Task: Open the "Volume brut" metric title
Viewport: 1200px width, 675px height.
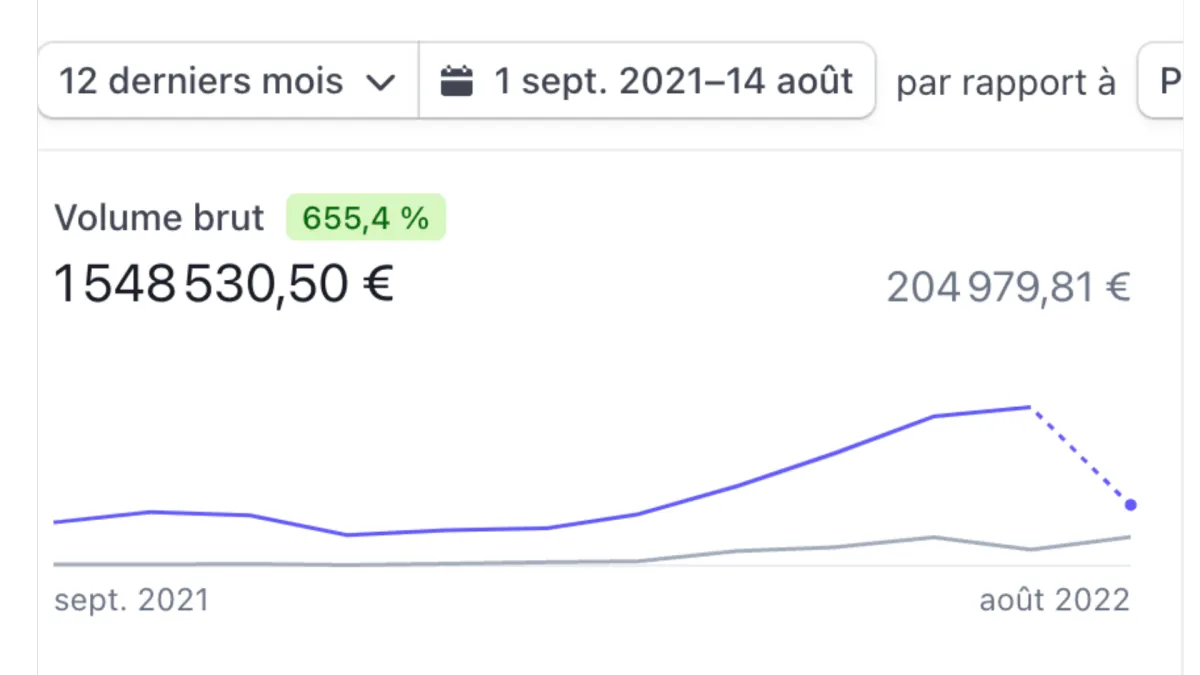Action: click(159, 218)
